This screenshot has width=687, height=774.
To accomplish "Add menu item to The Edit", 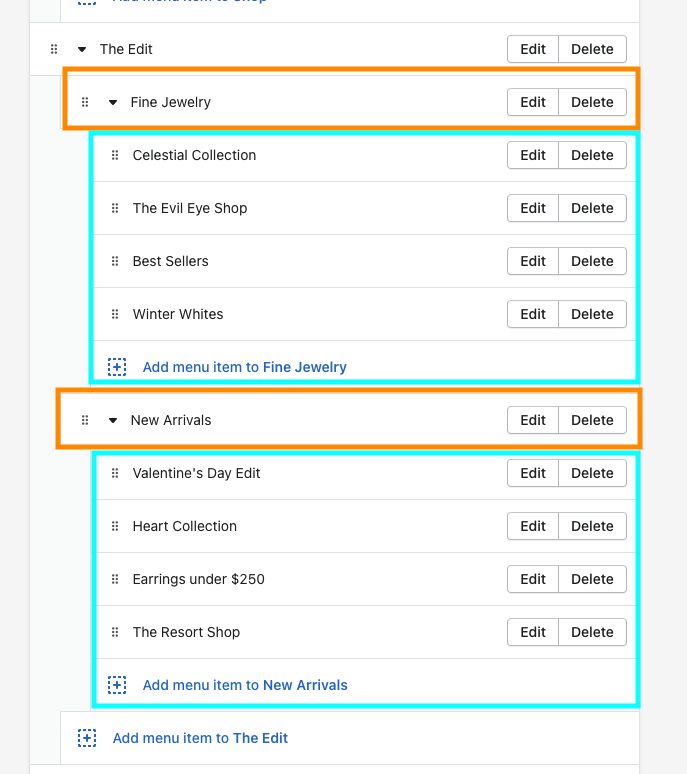I will tap(200, 738).
